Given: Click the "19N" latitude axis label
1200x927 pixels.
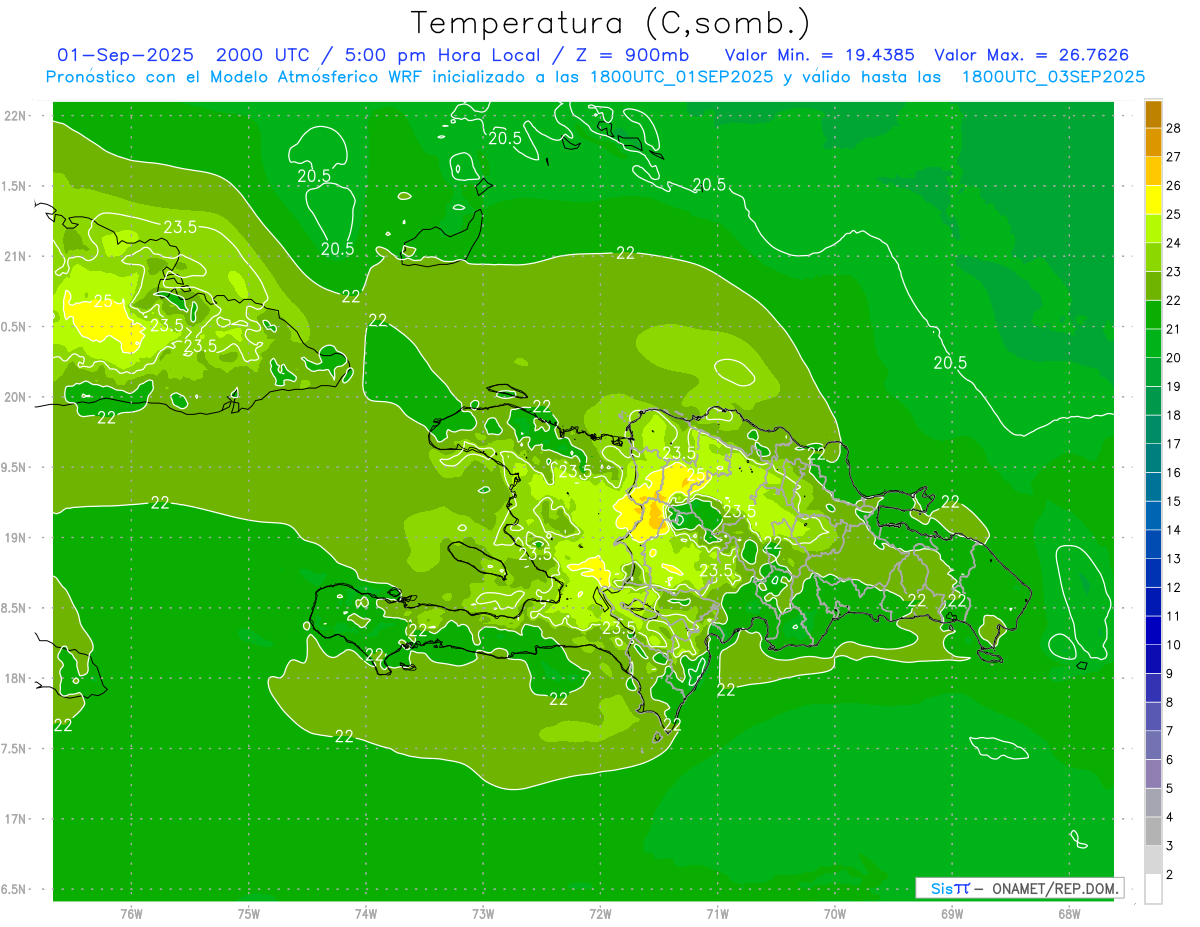Looking at the screenshot, I should [15, 538].
